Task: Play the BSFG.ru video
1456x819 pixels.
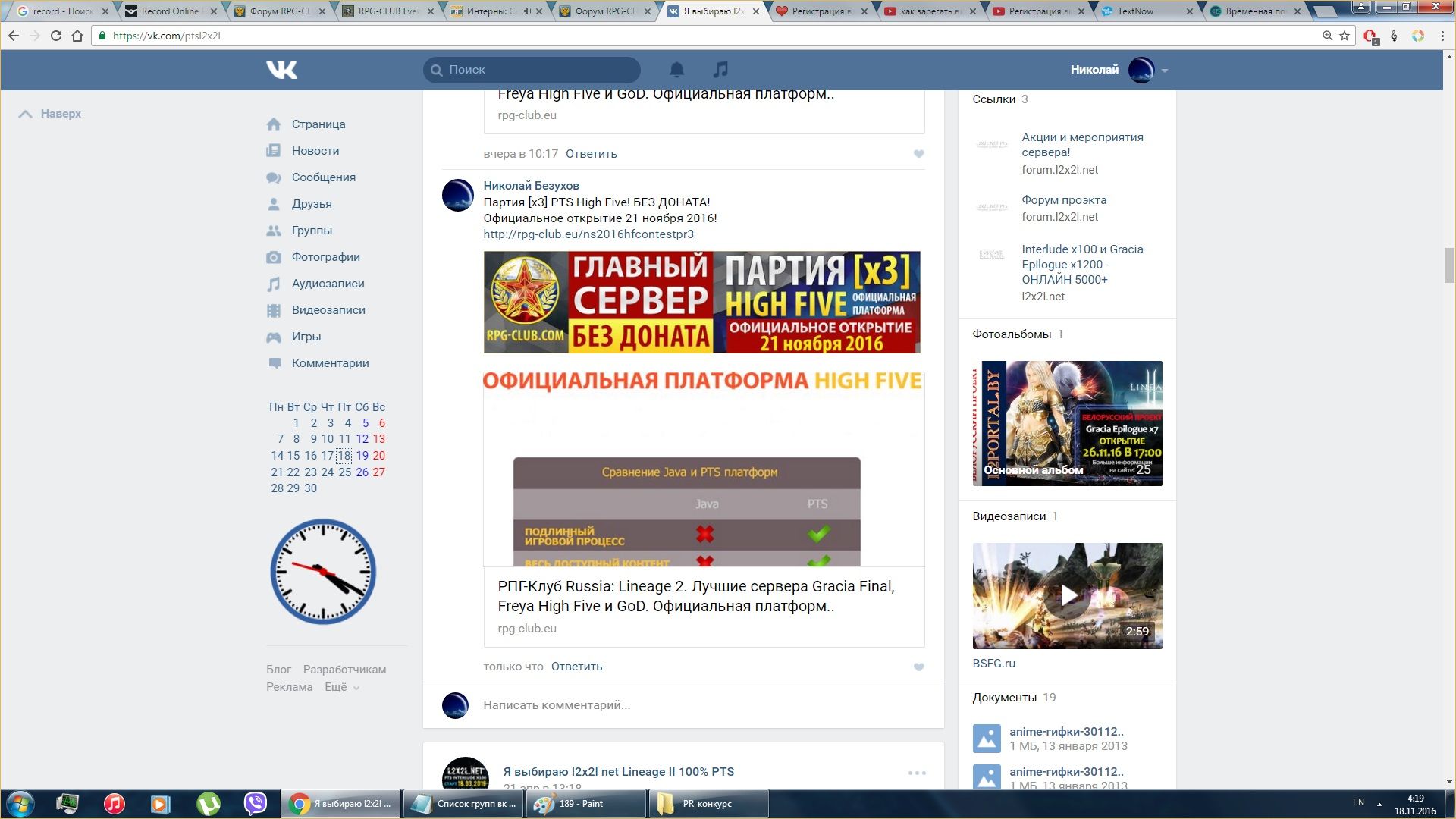Action: click(1067, 596)
